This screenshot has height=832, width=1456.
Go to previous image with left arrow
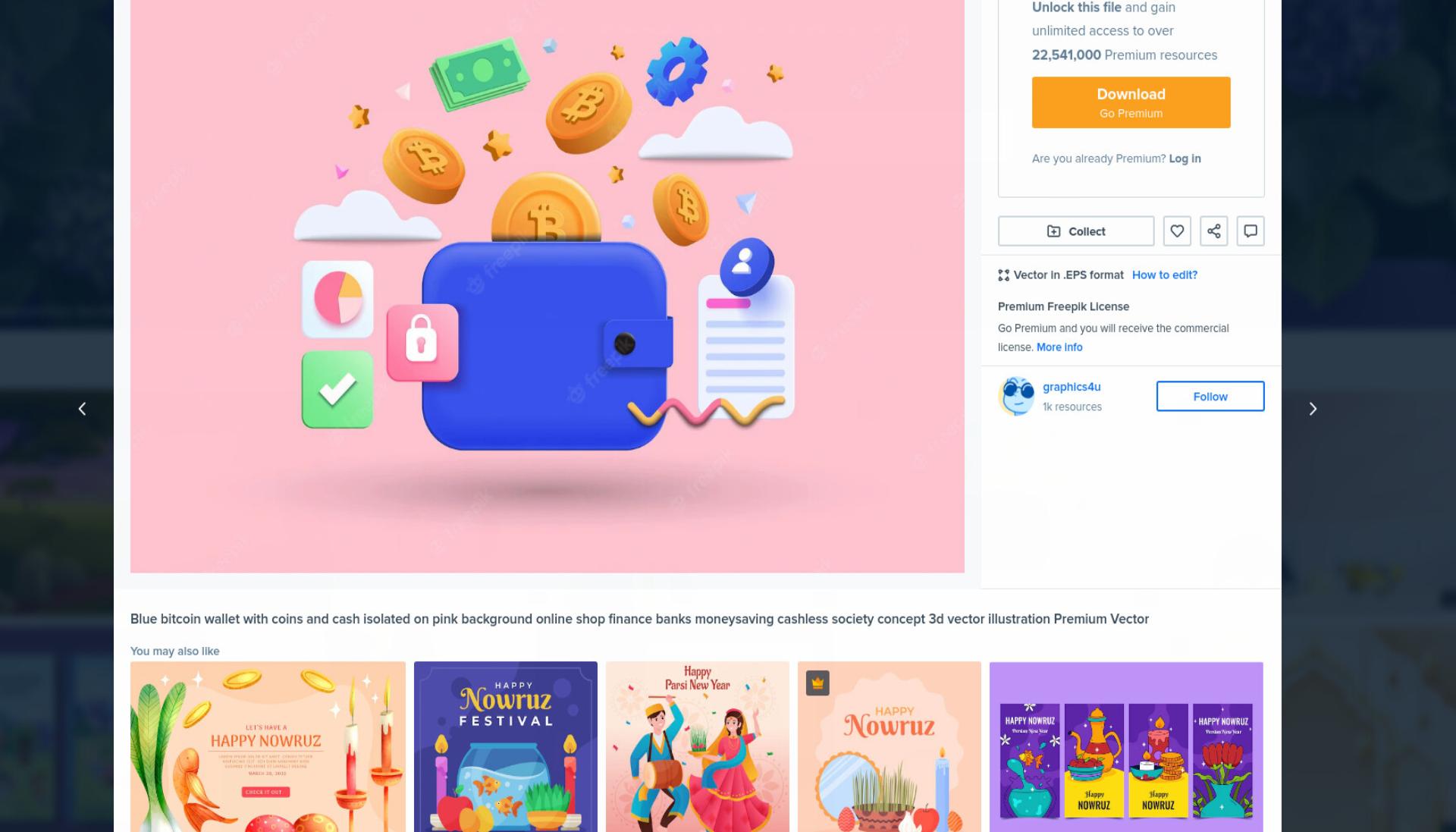pos(82,409)
